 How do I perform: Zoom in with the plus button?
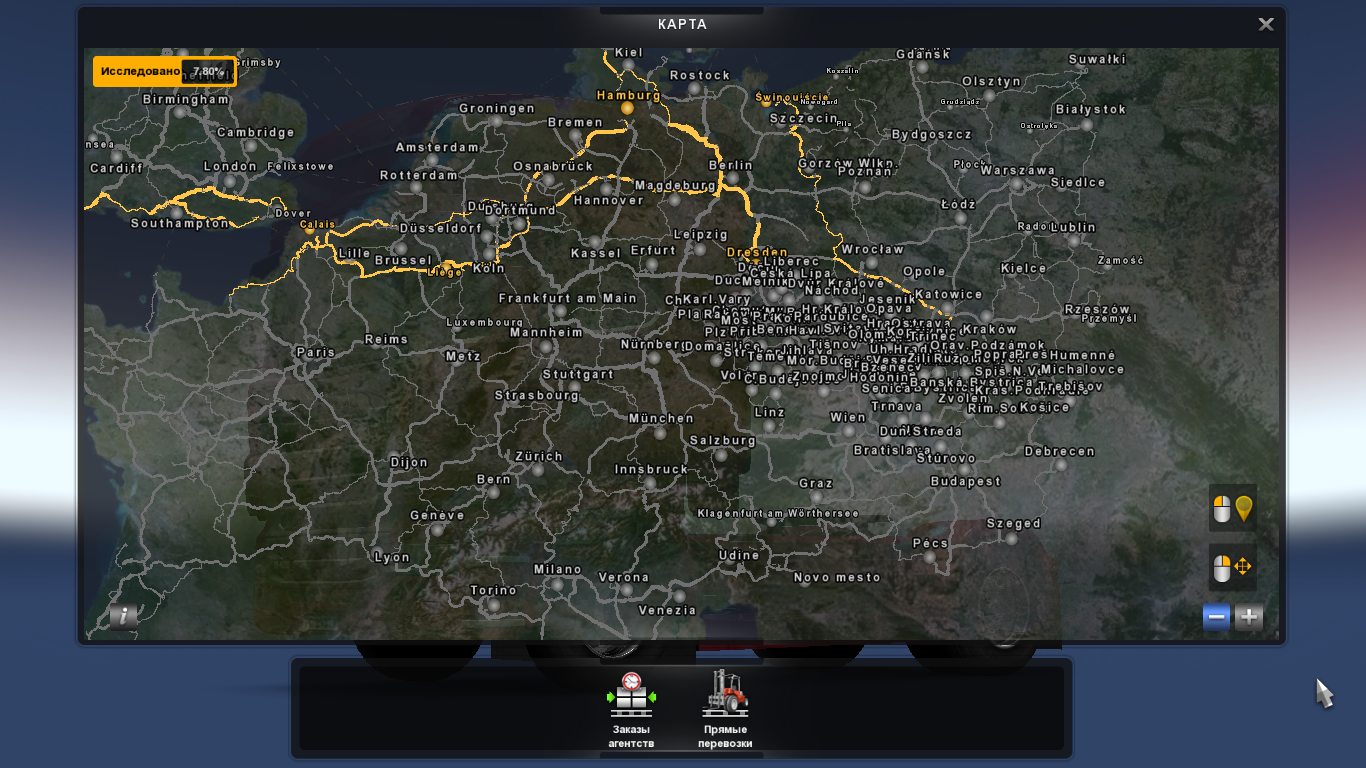pos(1248,617)
